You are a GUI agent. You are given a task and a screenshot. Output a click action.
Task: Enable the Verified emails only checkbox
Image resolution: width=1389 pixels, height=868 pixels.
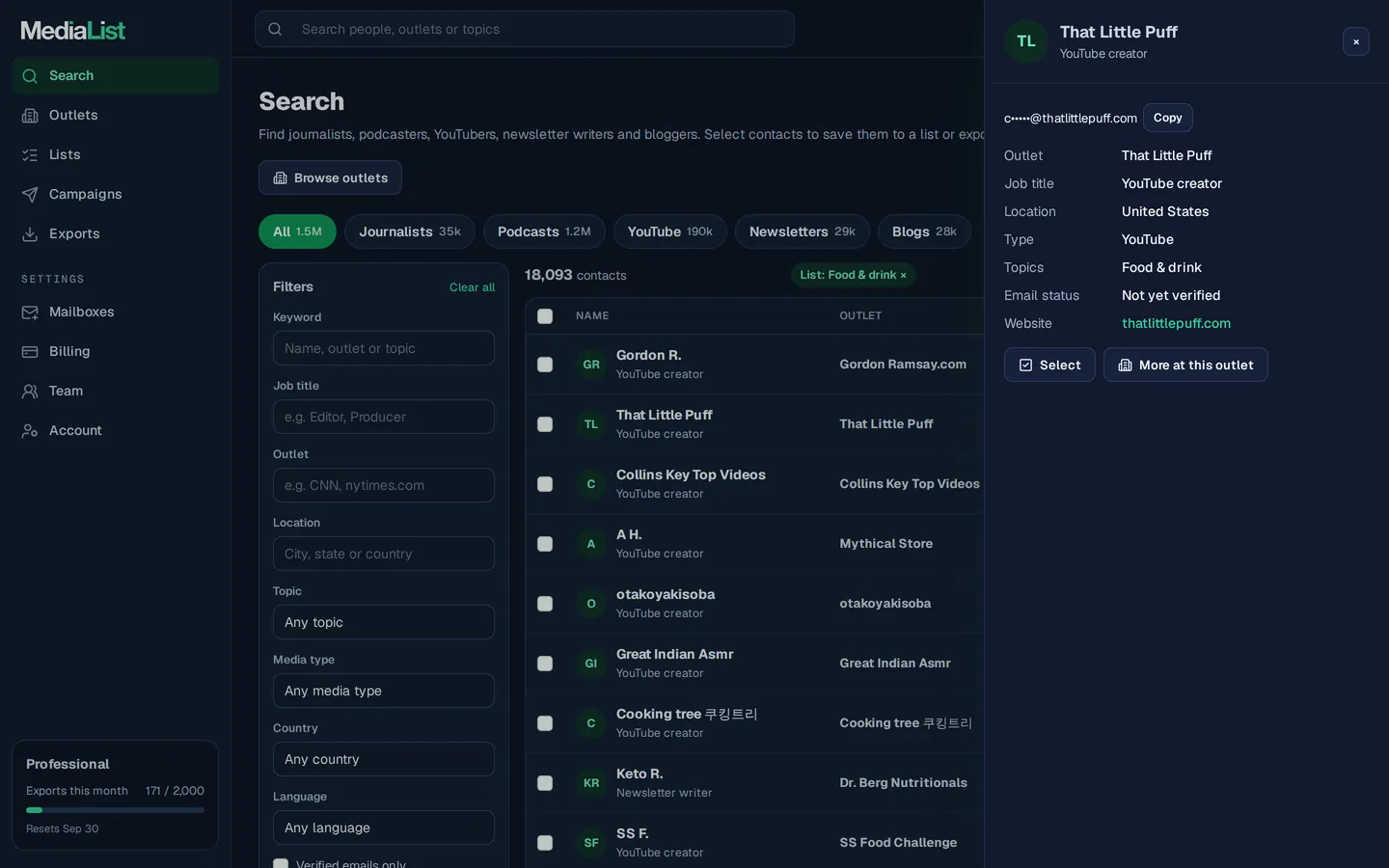281,864
